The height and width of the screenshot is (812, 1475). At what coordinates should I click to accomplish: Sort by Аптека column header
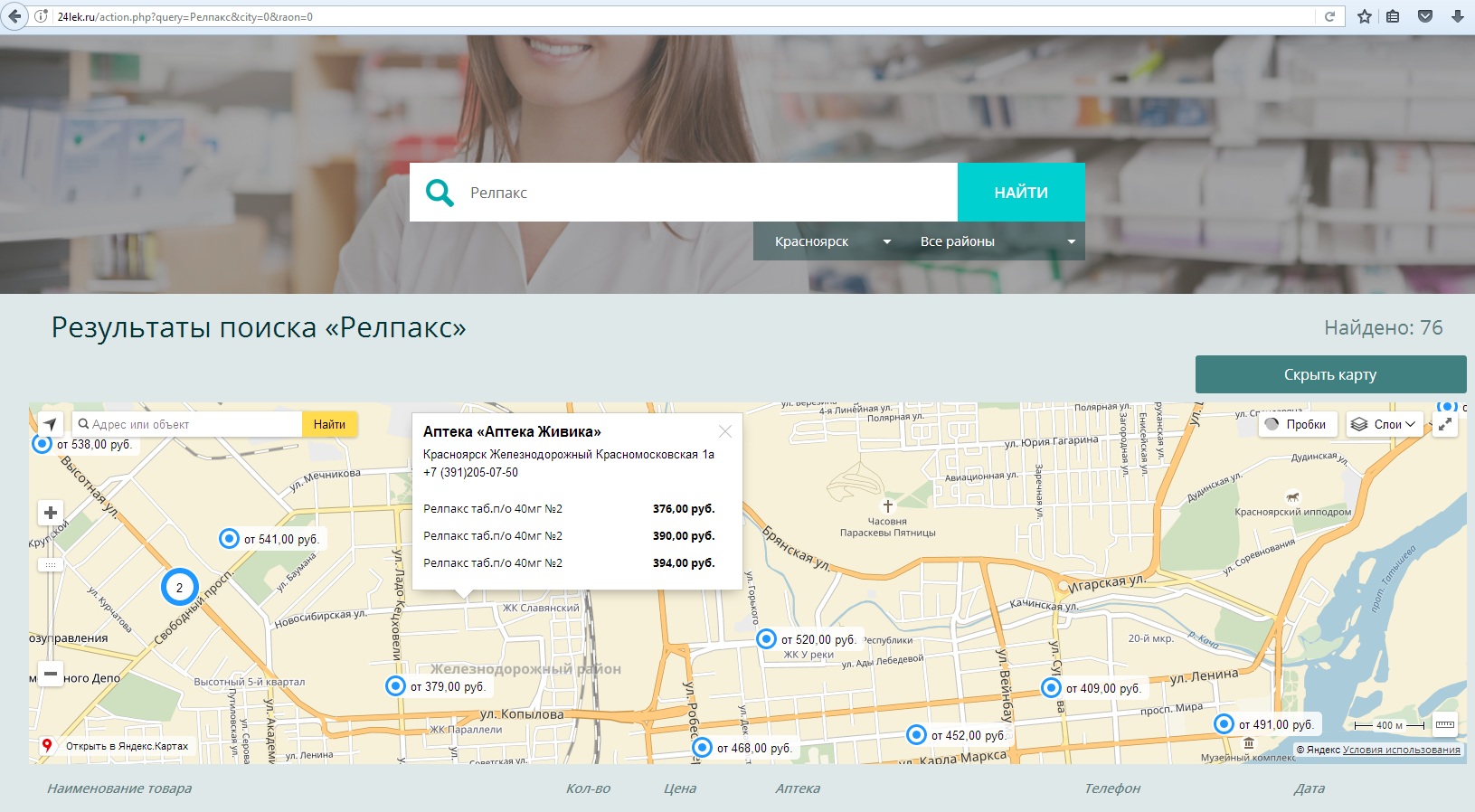(x=798, y=788)
